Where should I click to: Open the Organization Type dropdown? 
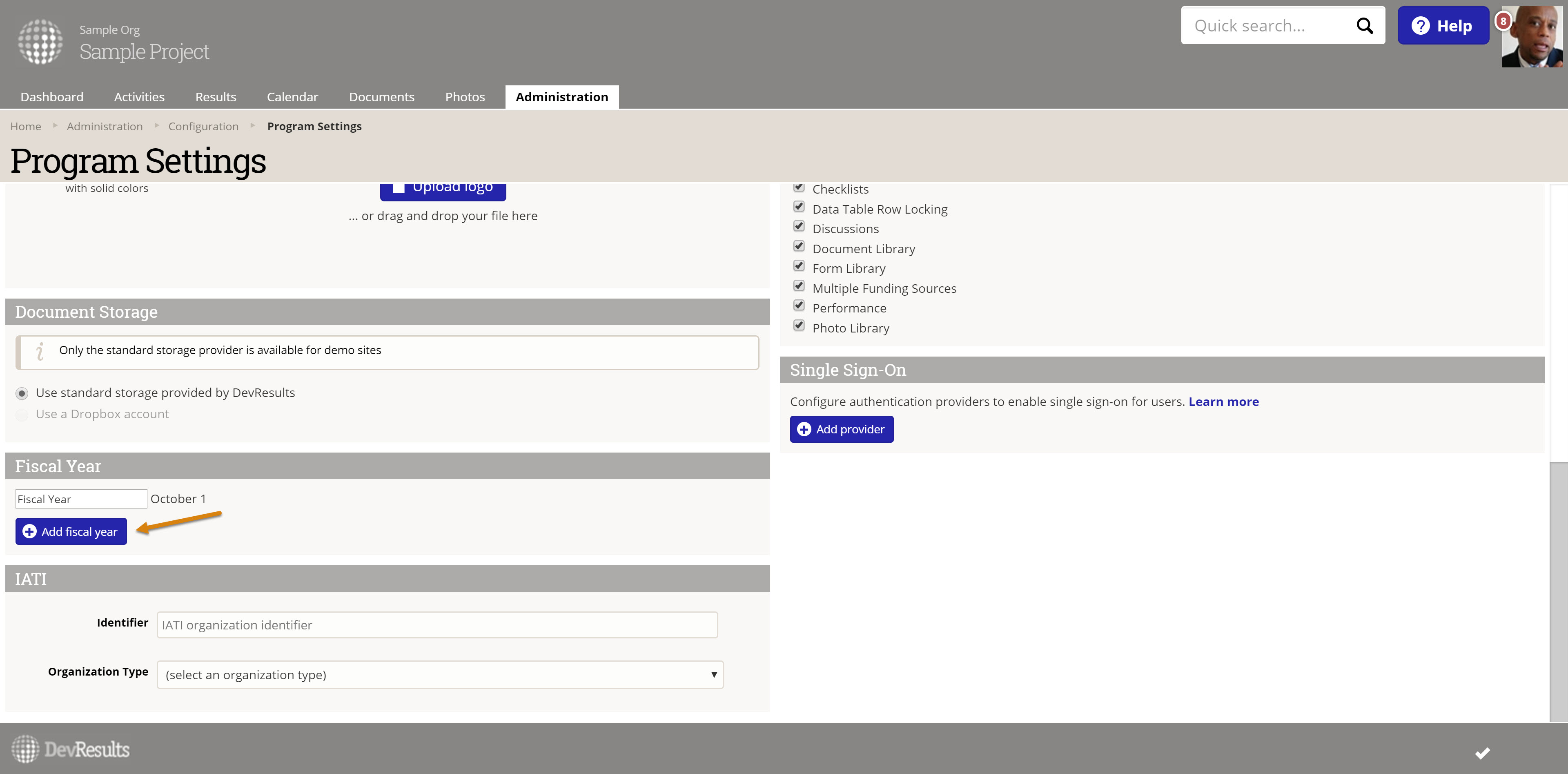pos(439,675)
